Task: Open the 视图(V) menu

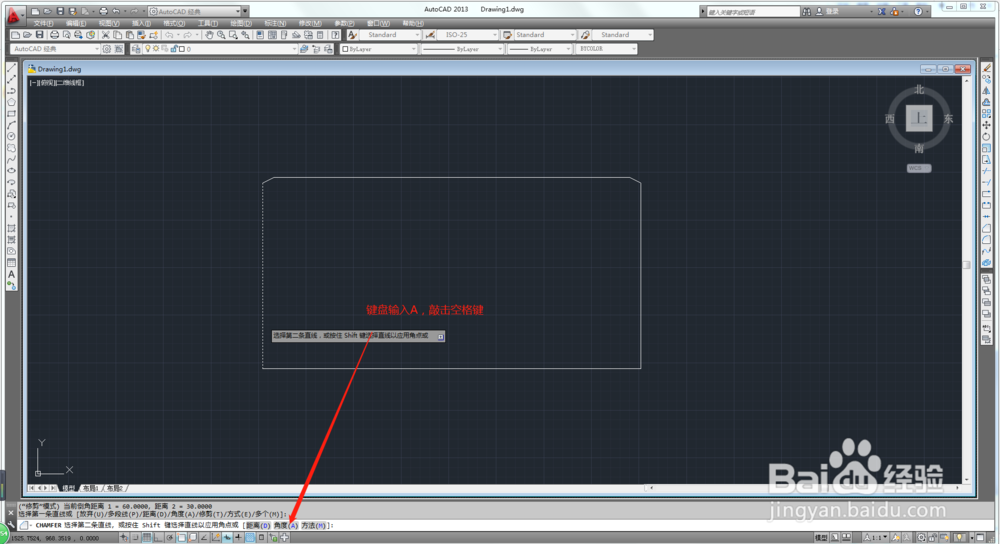Action: 109,24
